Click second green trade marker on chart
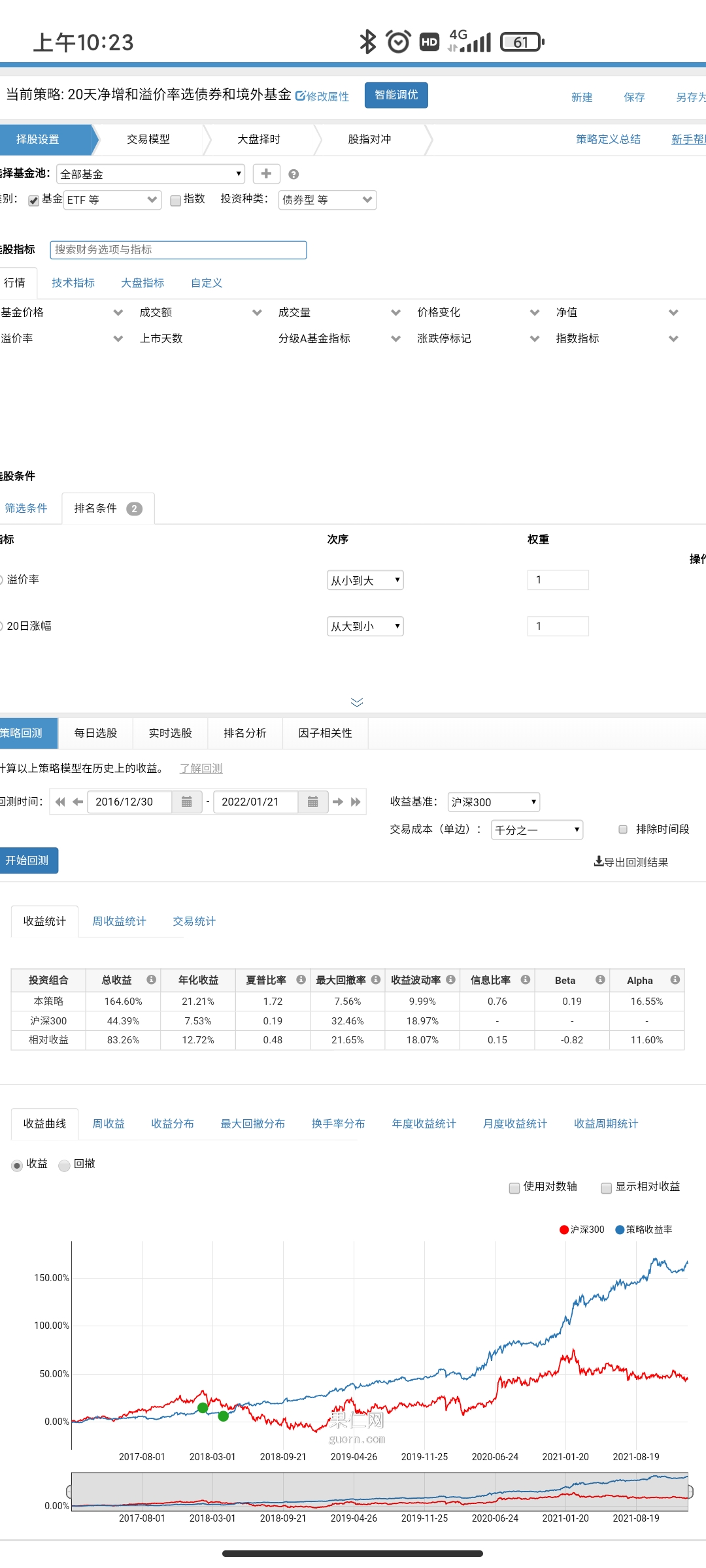This screenshot has height=1568, width=706. (224, 1416)
